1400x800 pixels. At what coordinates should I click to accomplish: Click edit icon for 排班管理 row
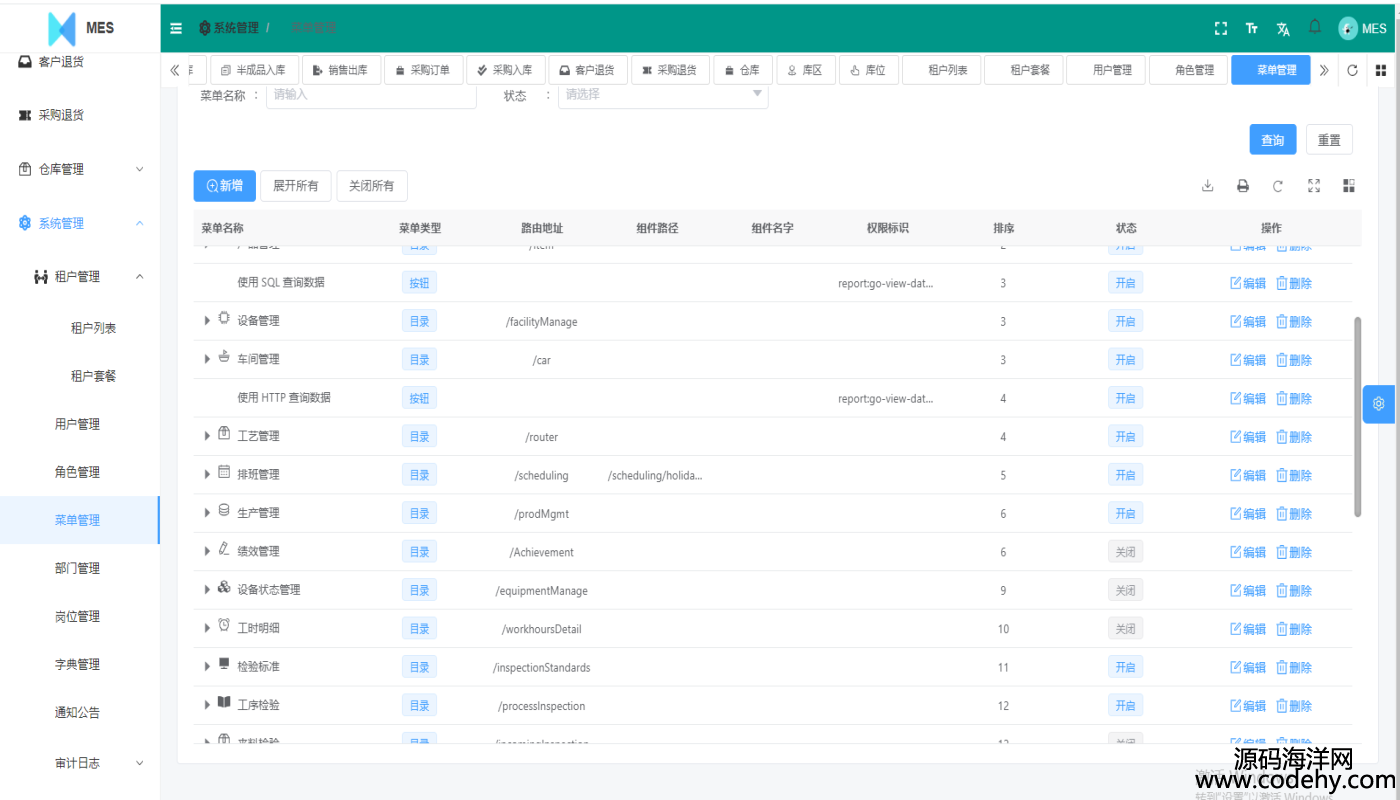(1248, 475)
